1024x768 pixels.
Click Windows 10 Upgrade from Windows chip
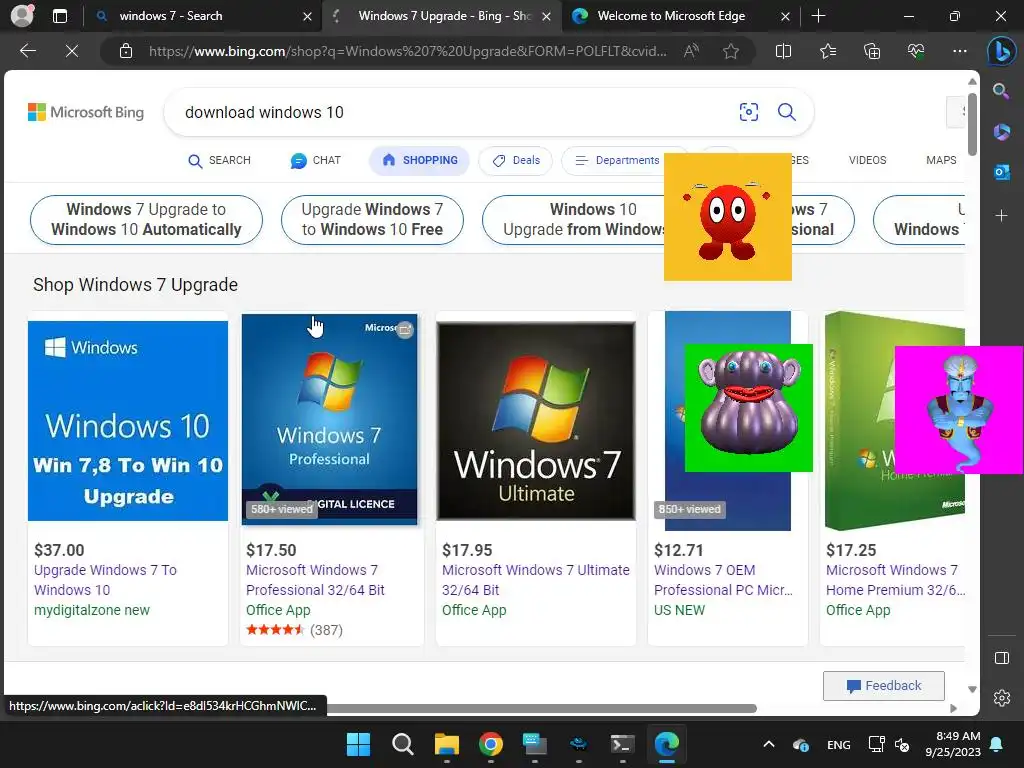[x=573, y=219]
